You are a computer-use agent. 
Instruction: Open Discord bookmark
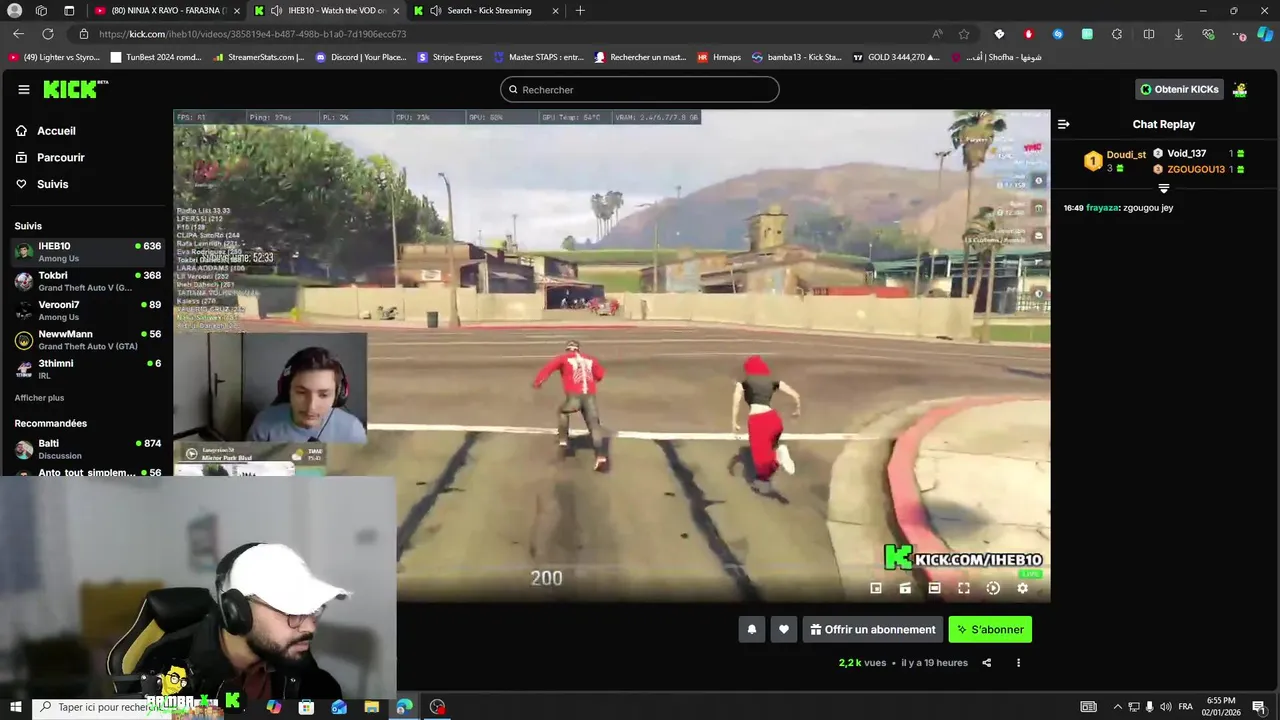361,58
